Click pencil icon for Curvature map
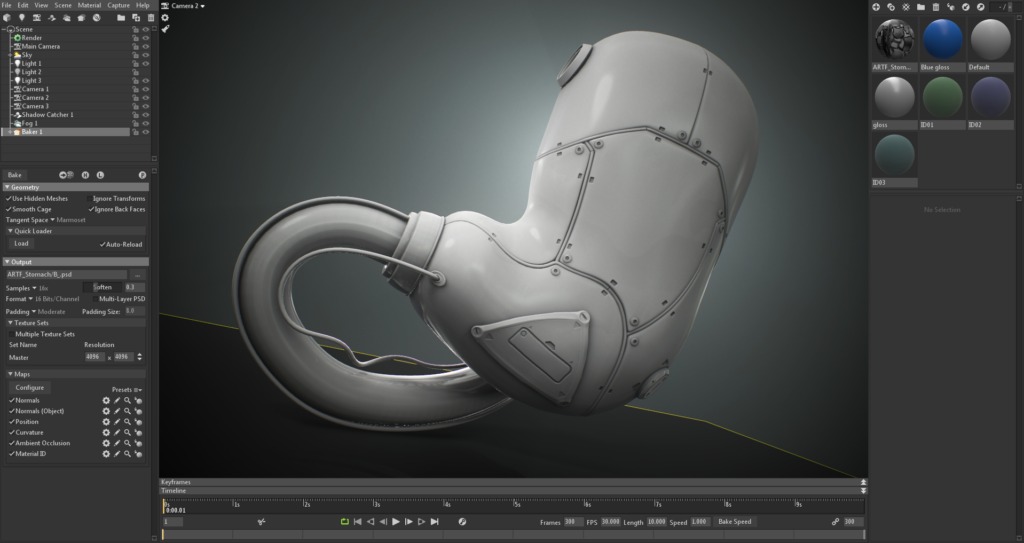Image resolution: width=1024 pixels, height=543 pixels. [x=117, y=433]
